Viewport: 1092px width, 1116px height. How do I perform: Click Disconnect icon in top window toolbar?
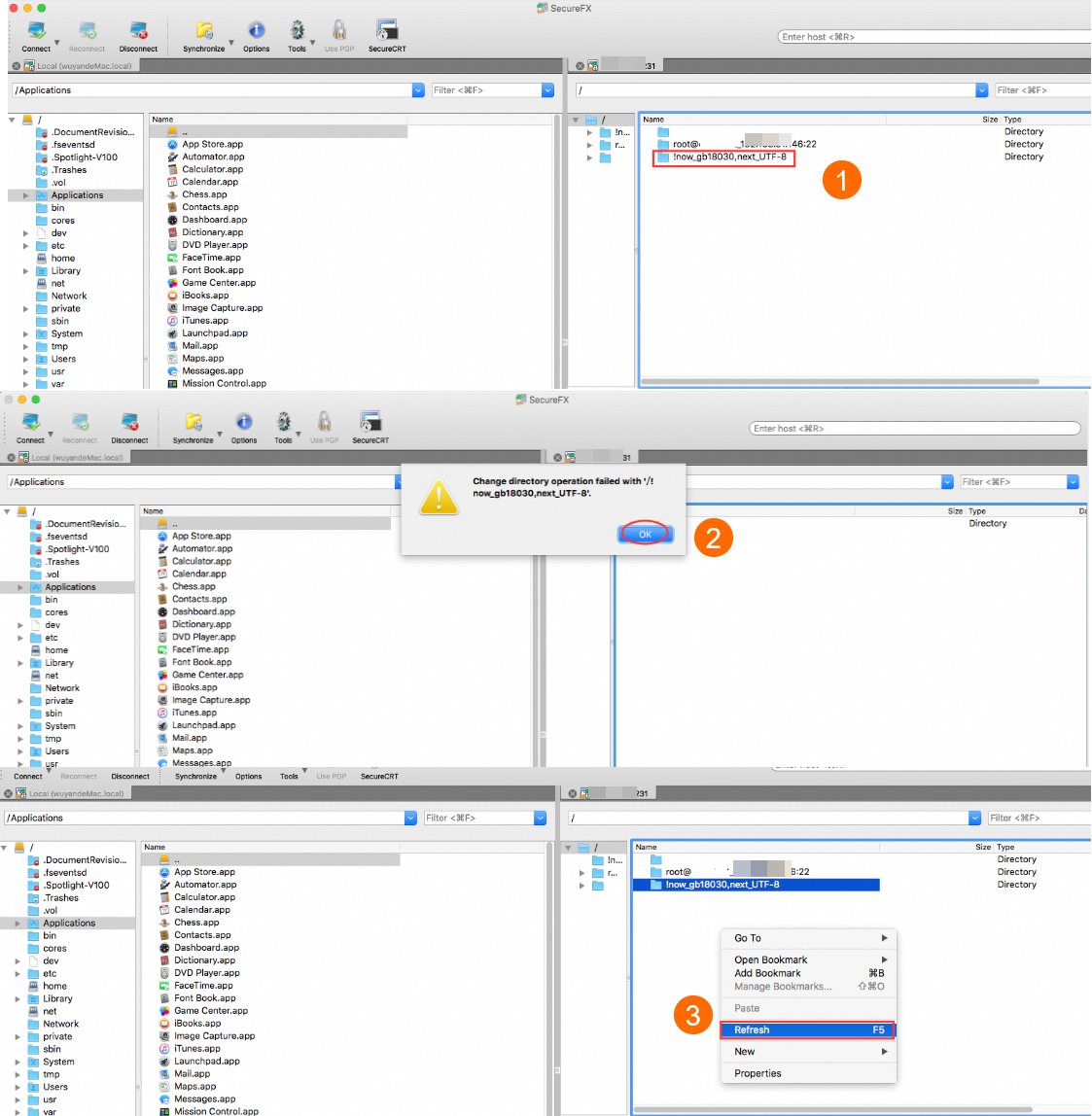click(138, 31)
